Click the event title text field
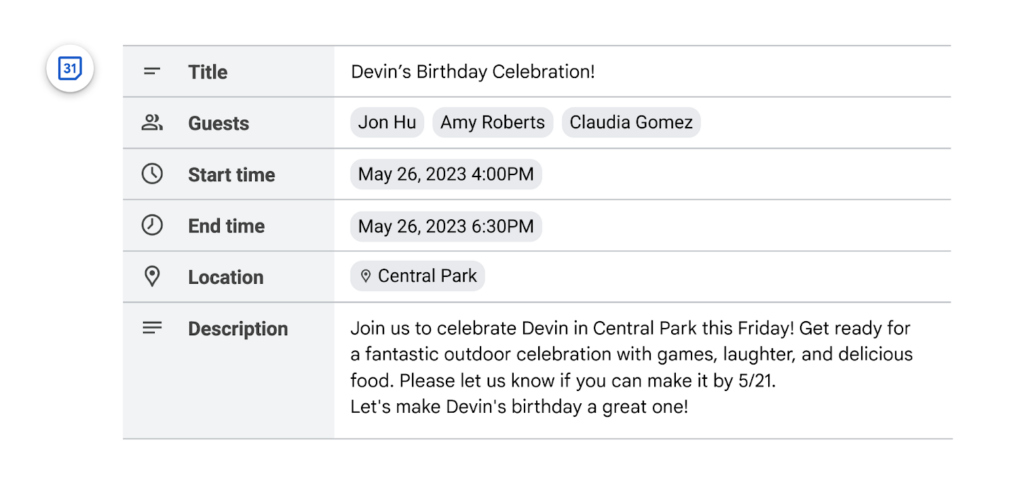Image resolution: width=1024 pixels, height=501 pixels. tap(473, 72)
